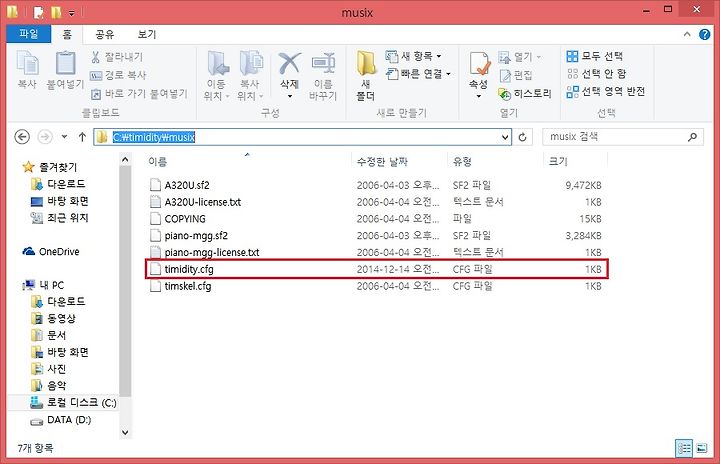The height and width of the screenshot is (464, 720).
Task: Click the Edit (편집) ribbon button
Action: (x=516, y=75)
